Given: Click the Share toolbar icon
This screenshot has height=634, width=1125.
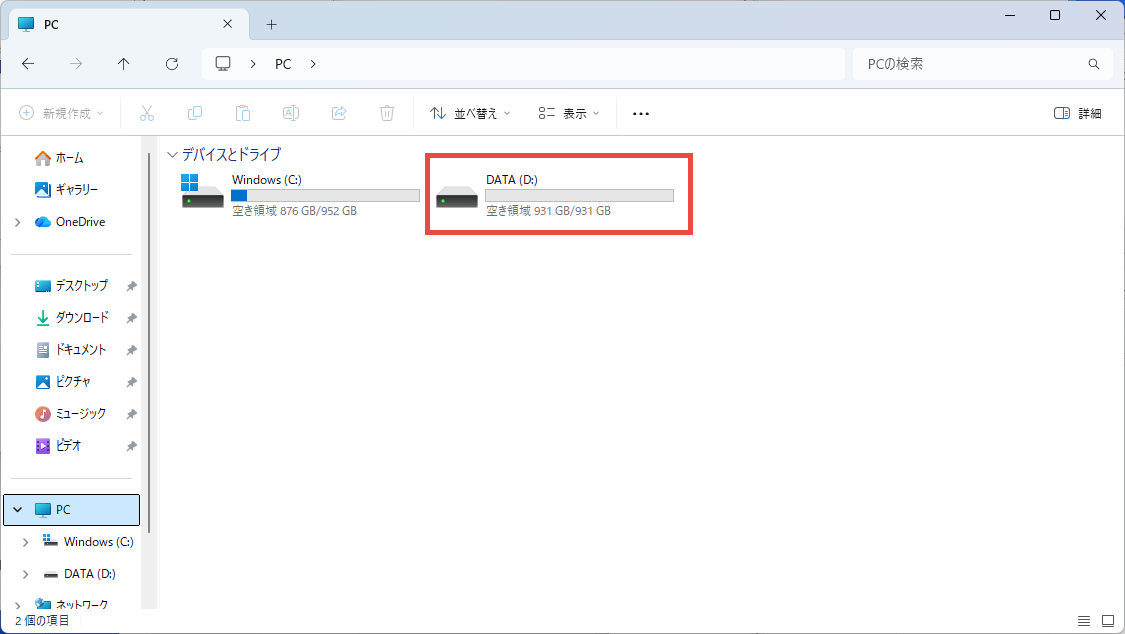Looking at the screenshot, I should (x=339, y=113).
